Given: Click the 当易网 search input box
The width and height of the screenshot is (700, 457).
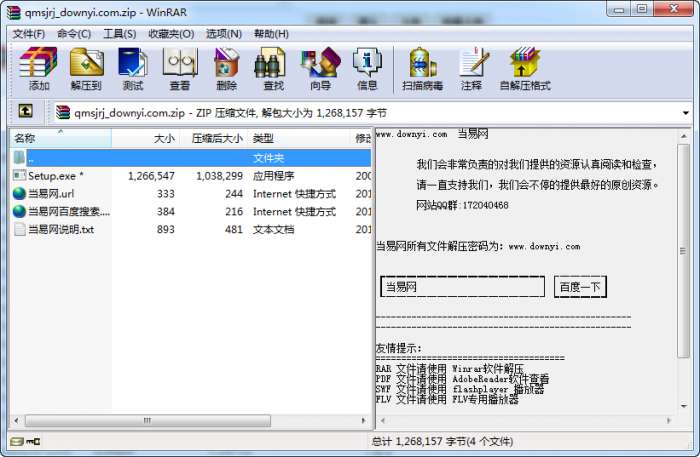Looking at the screenshot, I should point(462,287).
